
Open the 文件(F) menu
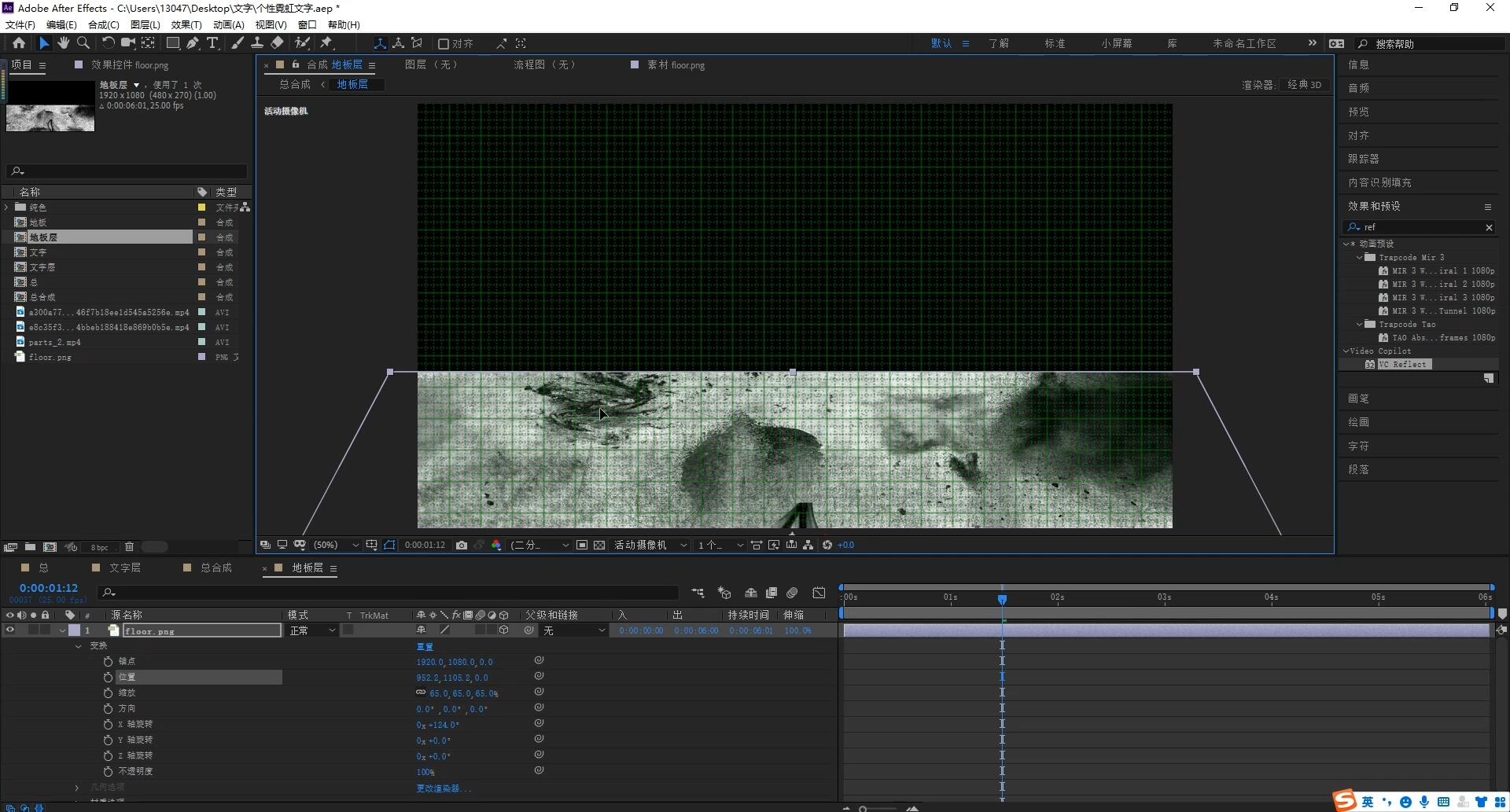(20, 25)
